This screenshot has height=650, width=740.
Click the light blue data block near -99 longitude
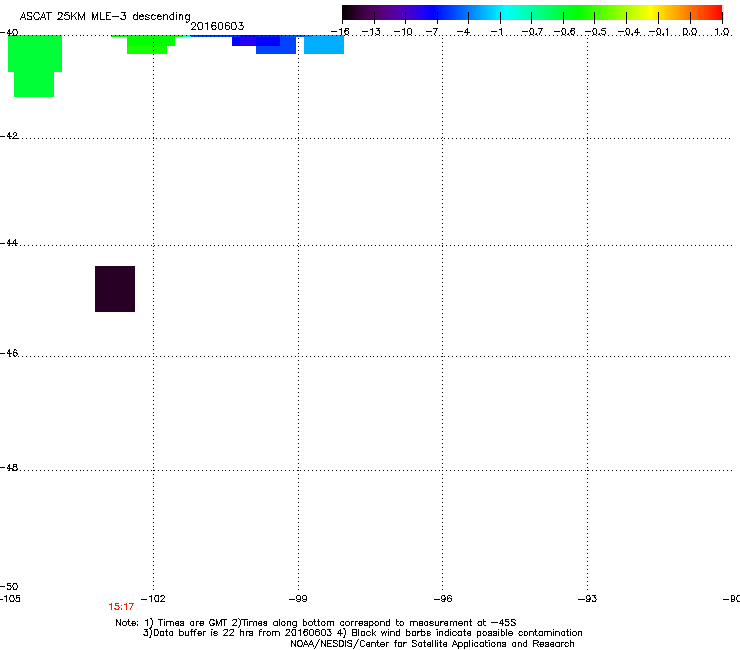click(324, 45)
